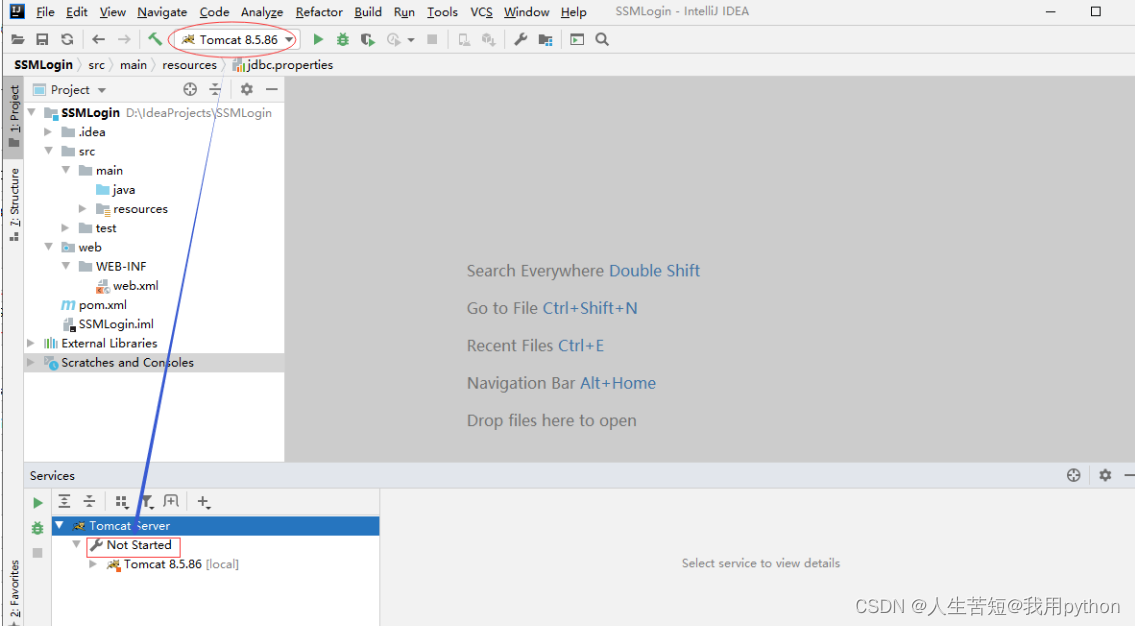Screen dimensions: 1135x626
Task: Click the jdbc.properties breadcrumb
Action: tap(283, 64)
